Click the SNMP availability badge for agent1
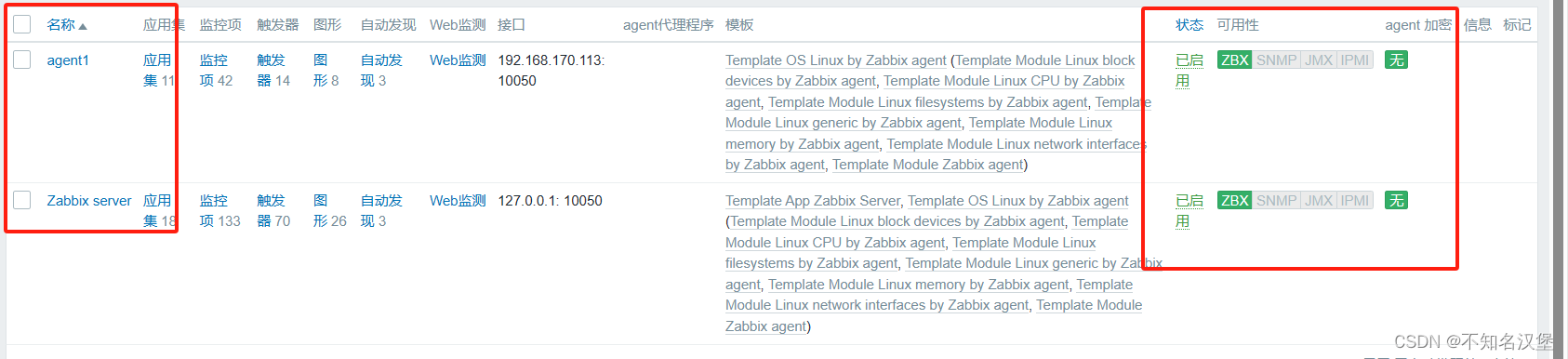 (1276, 60)
